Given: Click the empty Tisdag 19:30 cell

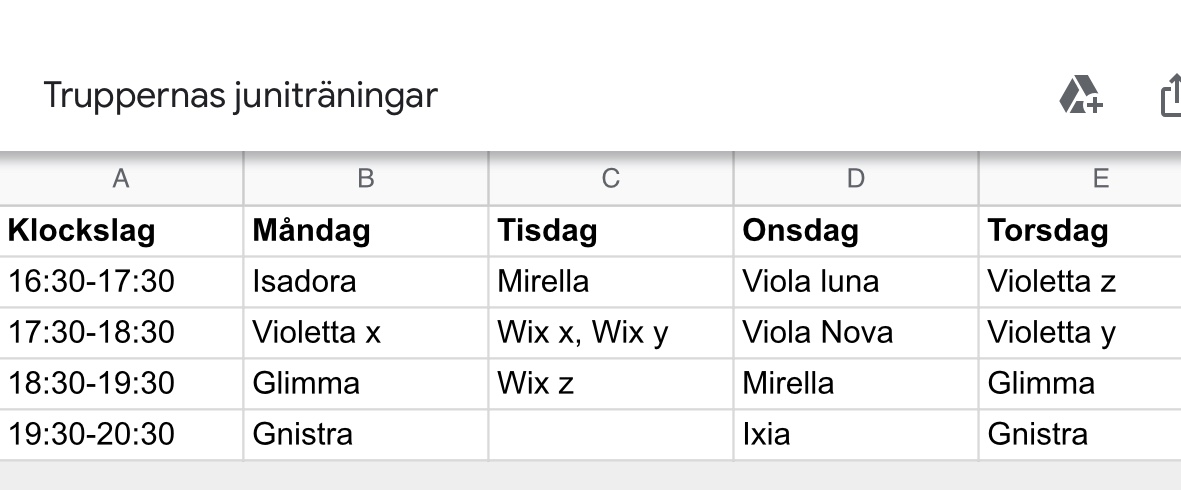Looking at the screenshot, I should [x=611, y=435].
